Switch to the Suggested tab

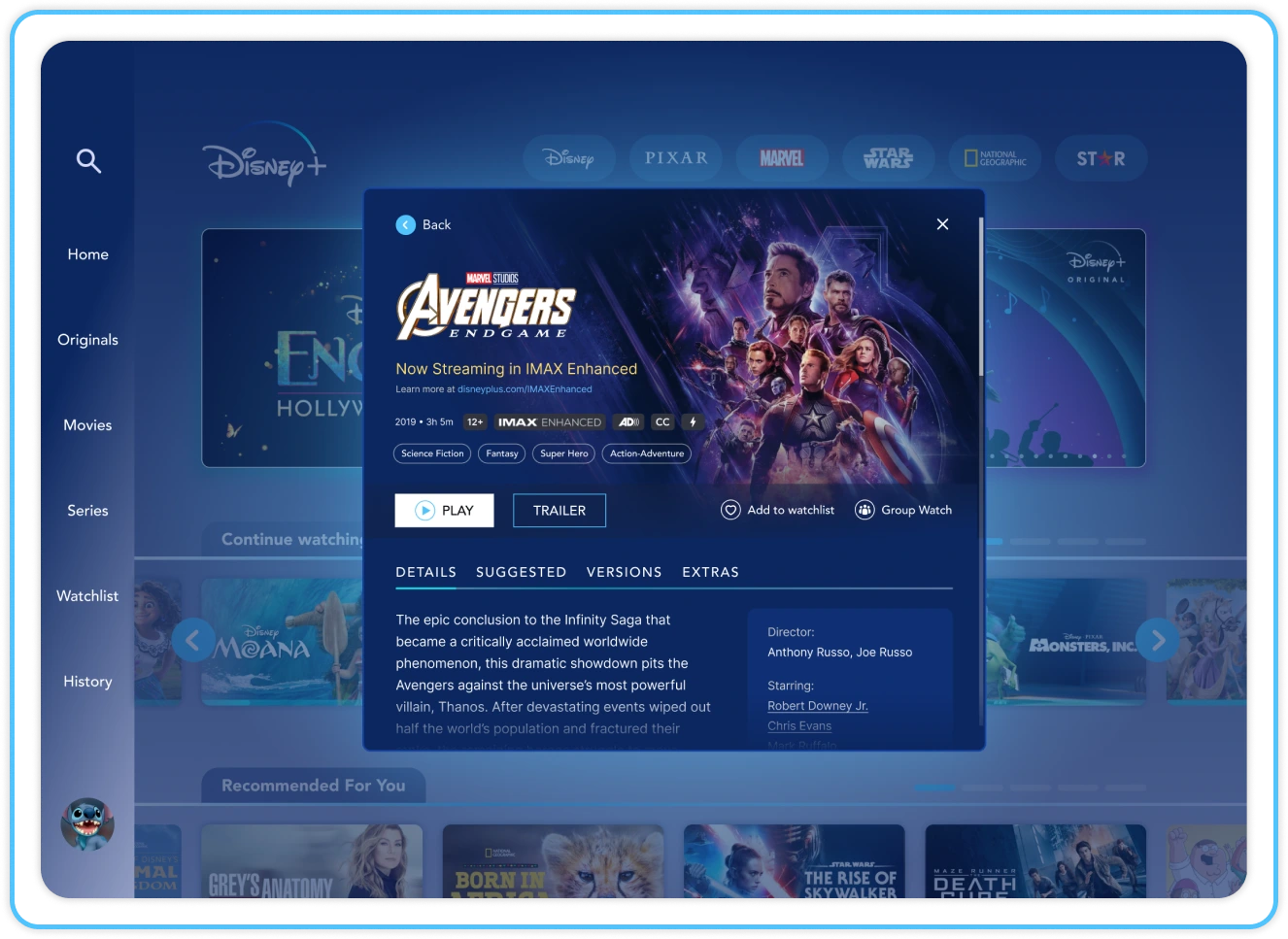[x=521, y=573]
